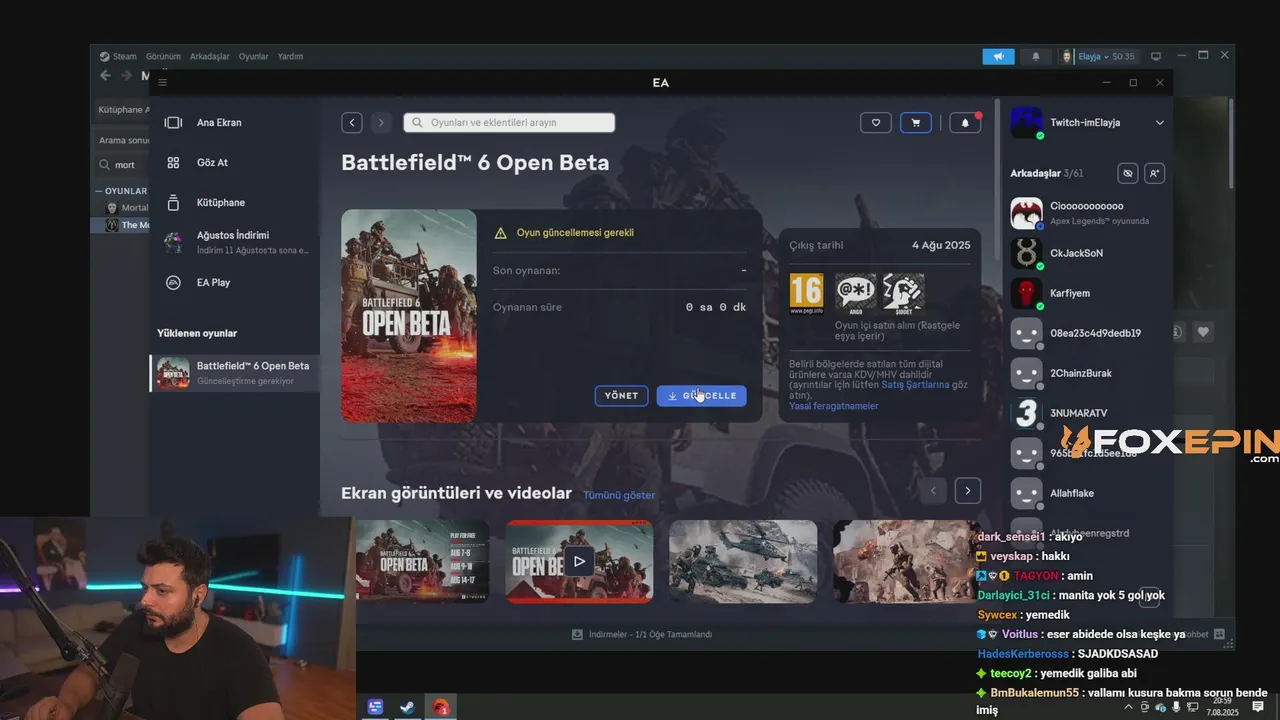Click the Steam library search magnifier icon

click(105, 165)
